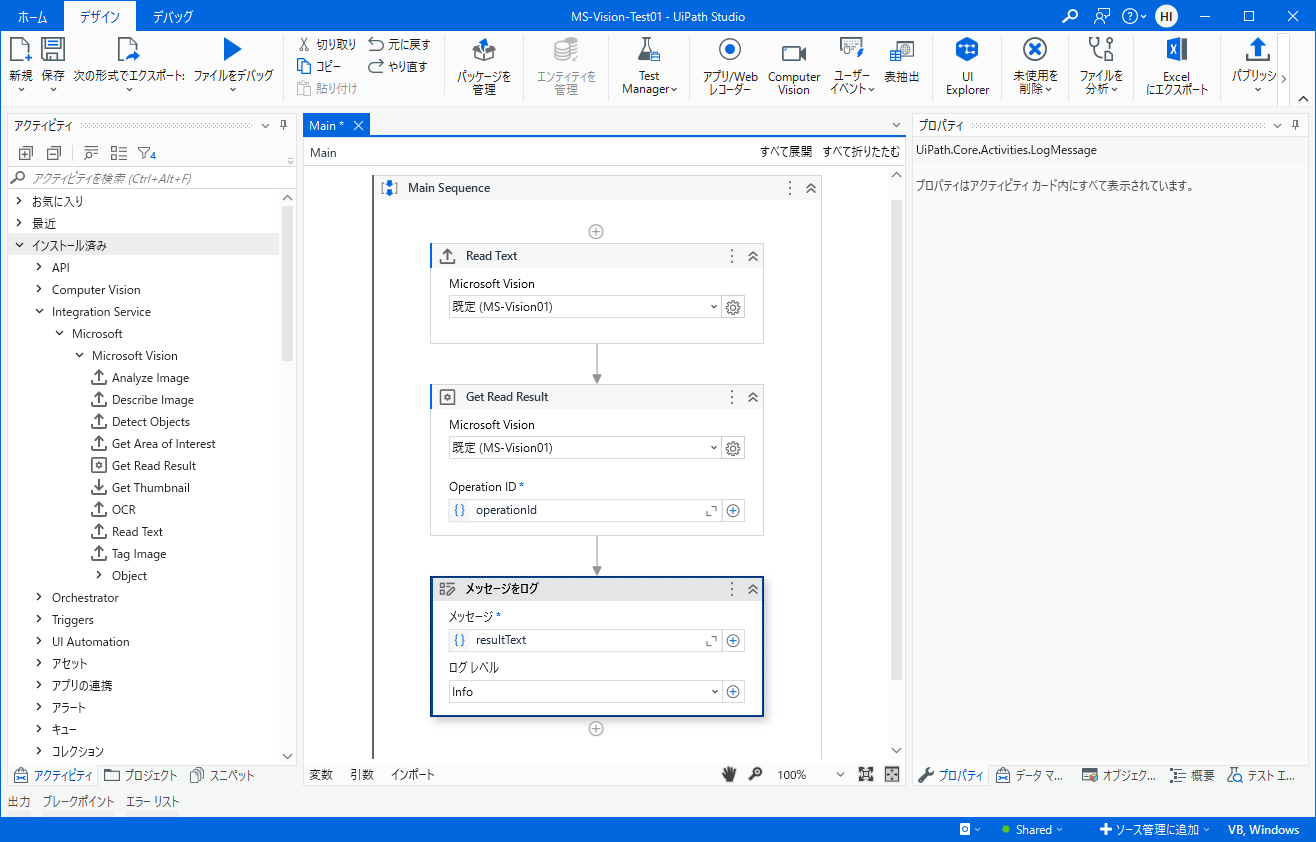Click fit to screen icon
The height and width of the screenshot is (842, 1316).
[866, 774]
